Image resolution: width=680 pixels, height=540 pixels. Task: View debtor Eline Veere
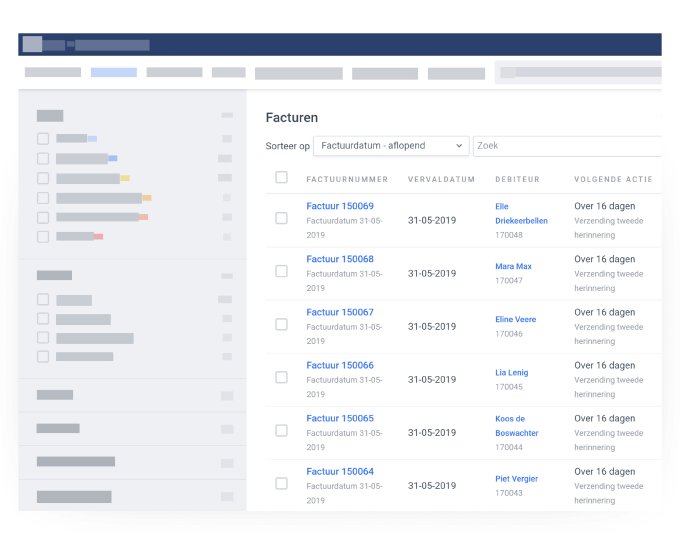coord(516,319)
